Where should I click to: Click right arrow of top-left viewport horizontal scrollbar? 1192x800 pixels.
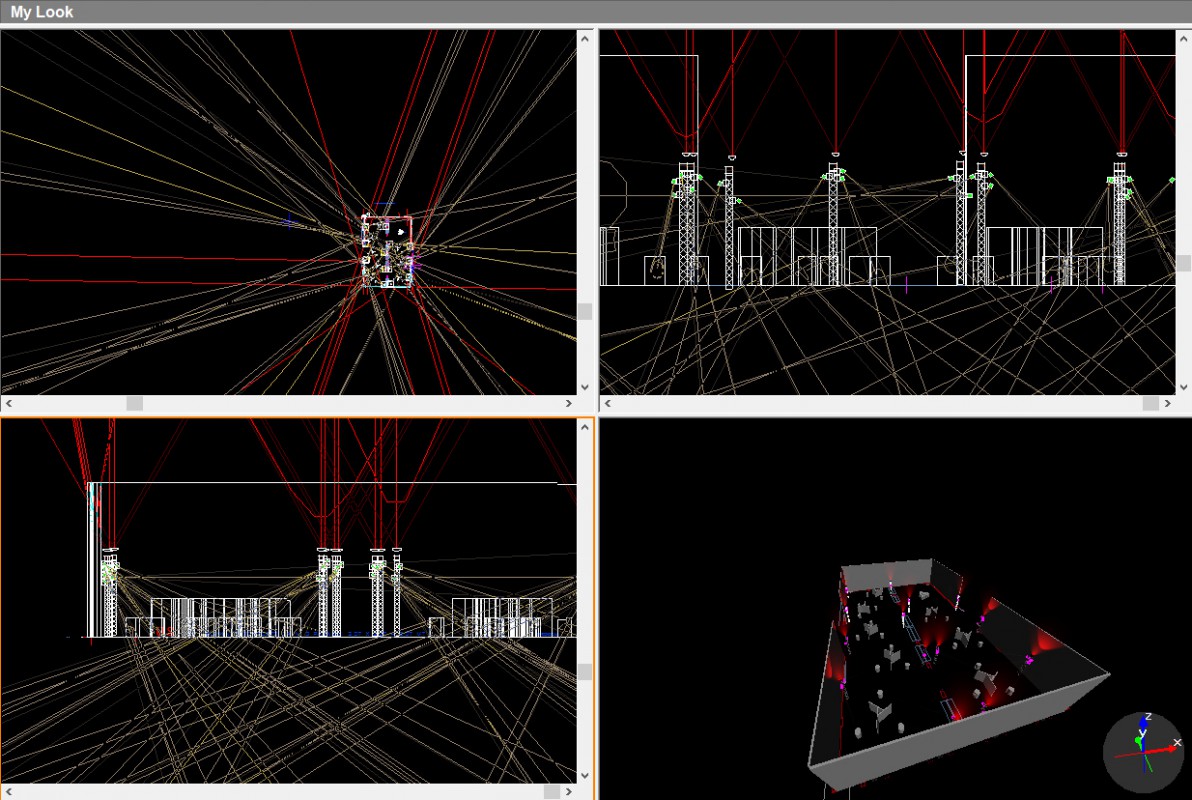569,403
